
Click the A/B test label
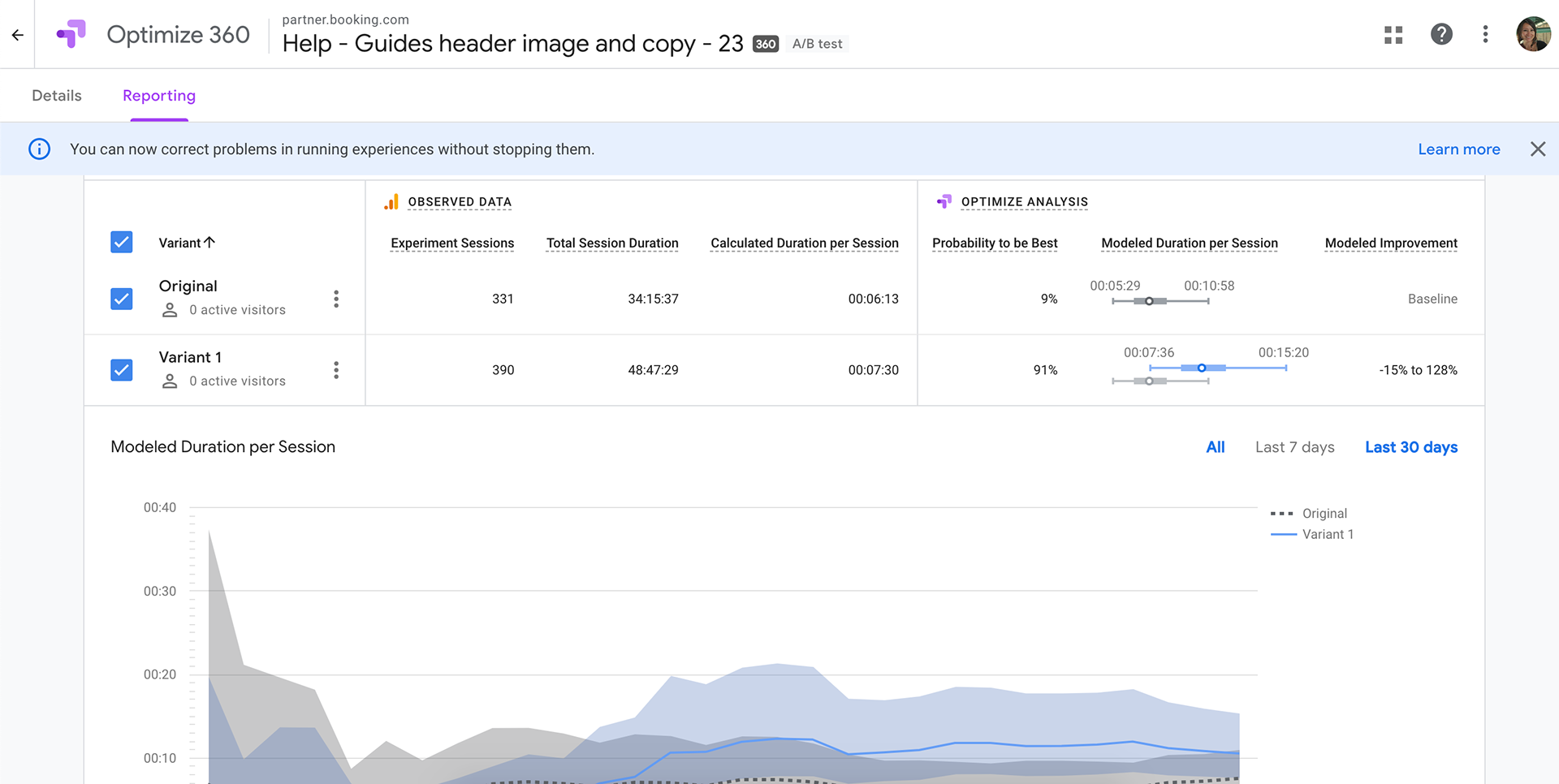click(817, 44)
